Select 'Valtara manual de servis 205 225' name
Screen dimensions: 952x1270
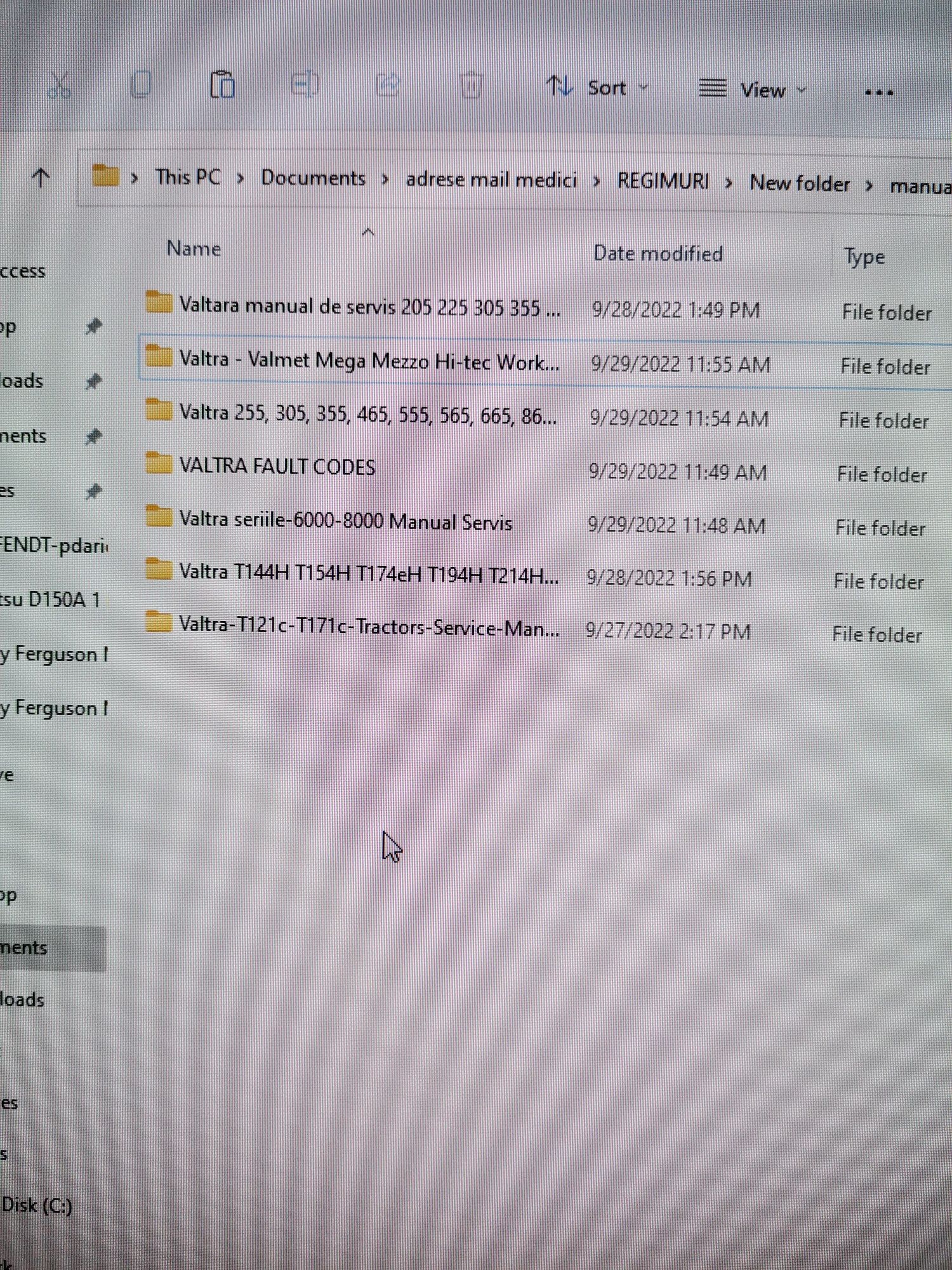pos(370,307)
